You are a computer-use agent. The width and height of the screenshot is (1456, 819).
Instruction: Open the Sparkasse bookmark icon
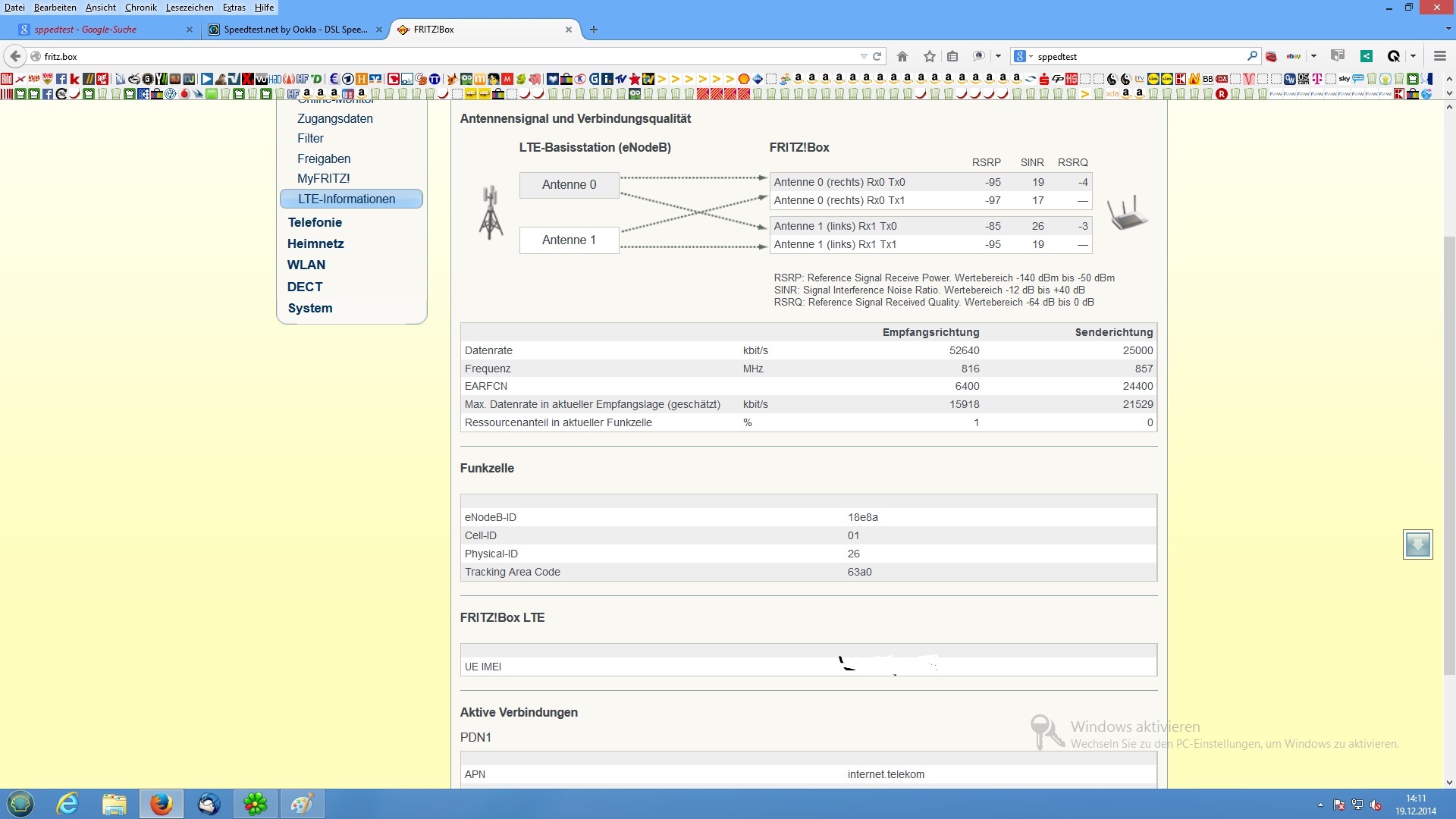1043,79
